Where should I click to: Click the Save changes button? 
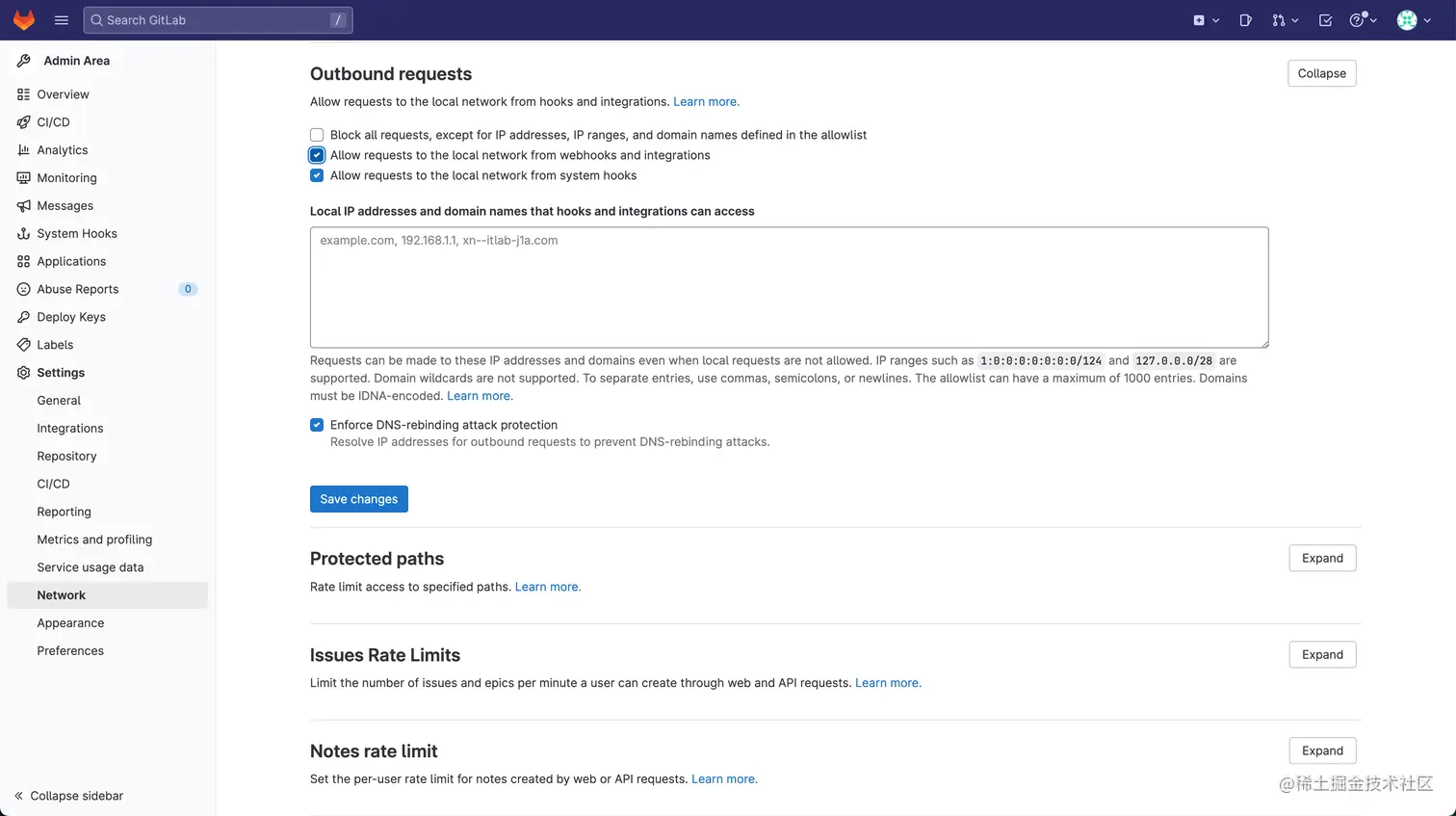pyautogui.click(x=359, y=499)
